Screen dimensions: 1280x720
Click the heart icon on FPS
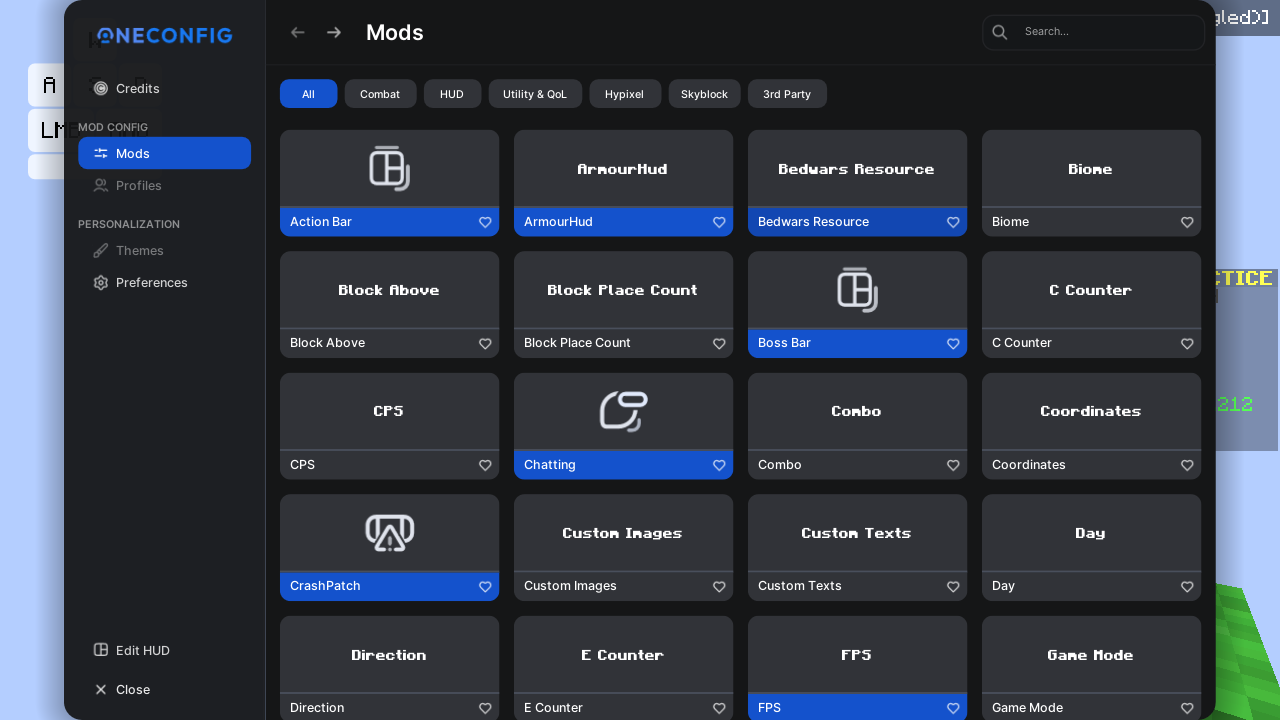coord(953,708)
